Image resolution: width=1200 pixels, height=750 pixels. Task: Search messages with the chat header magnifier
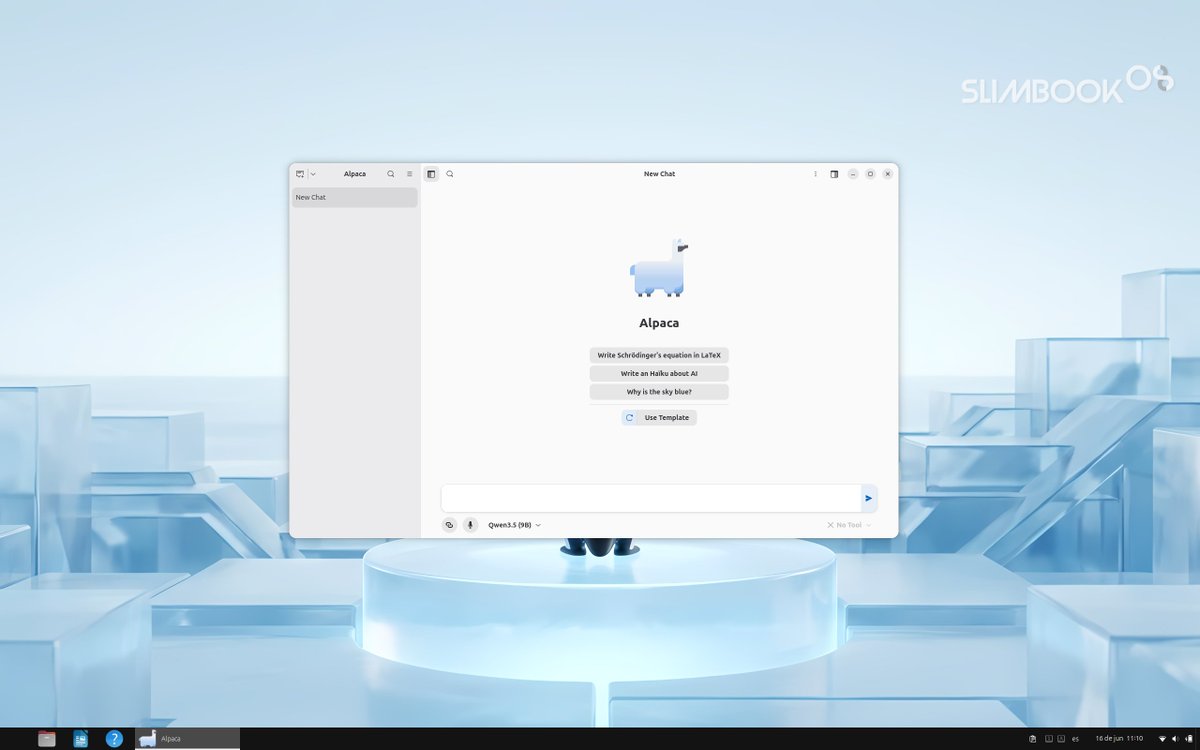click(450, 174)
